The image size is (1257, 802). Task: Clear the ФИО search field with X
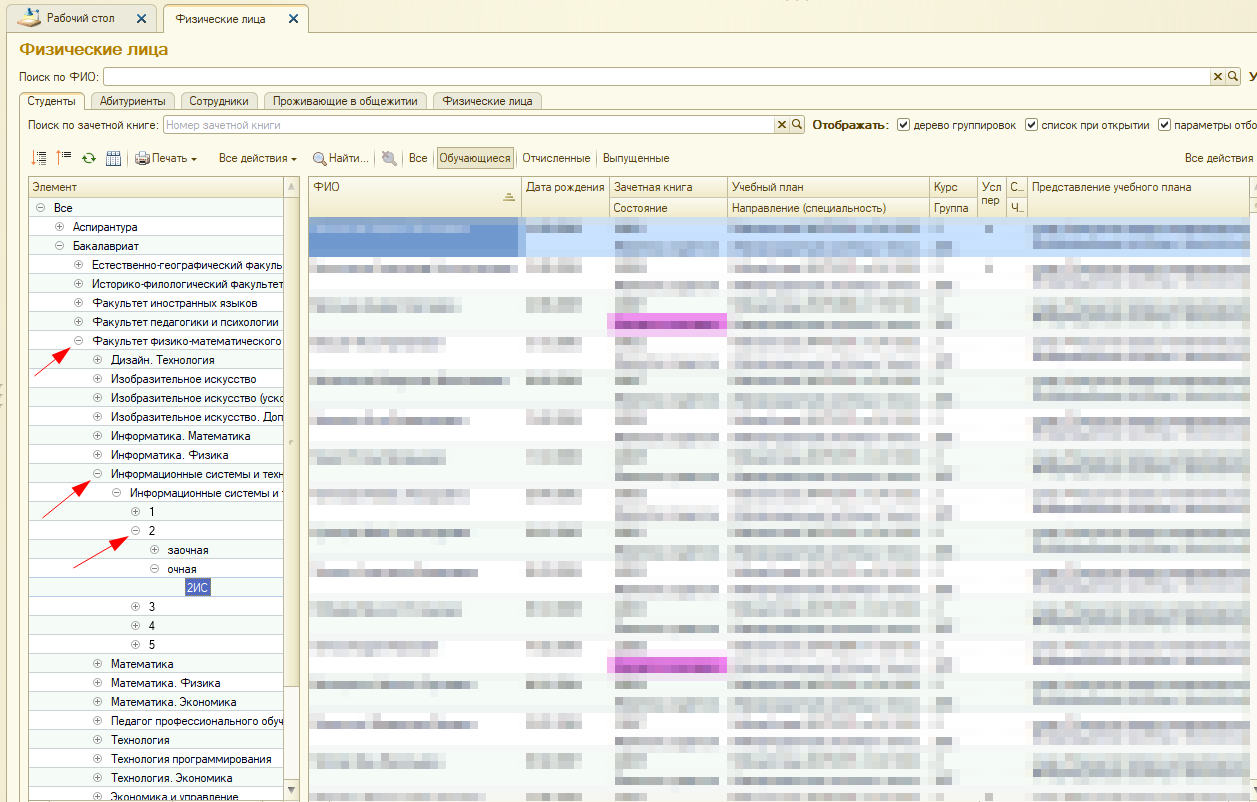[1218, 77]
